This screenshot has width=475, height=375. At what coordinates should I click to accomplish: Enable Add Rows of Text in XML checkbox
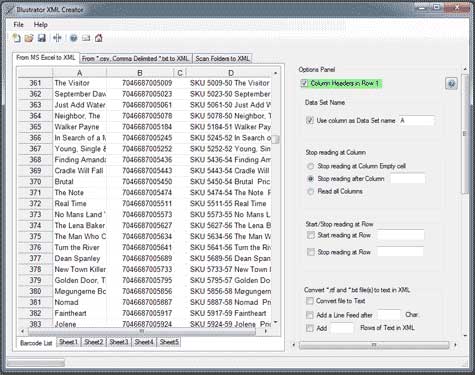[310, 328]
